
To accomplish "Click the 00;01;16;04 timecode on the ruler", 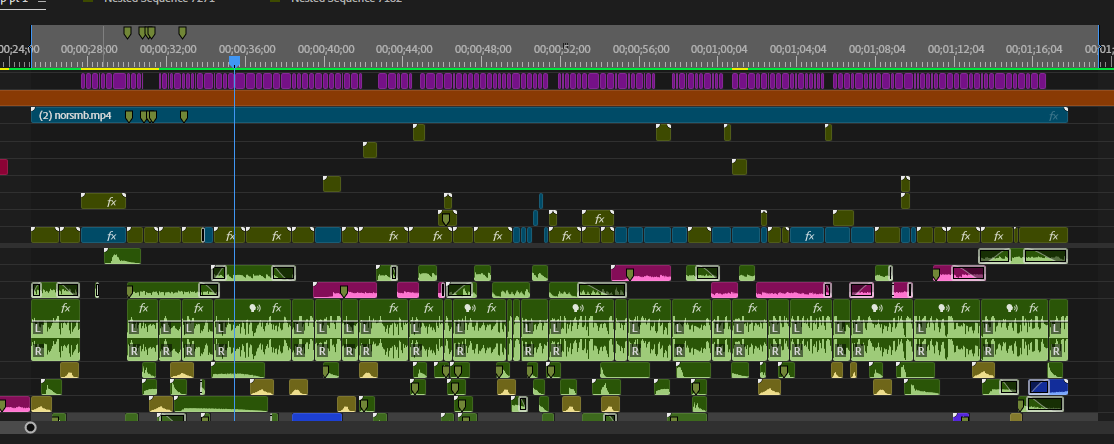I will (1034, 49).
